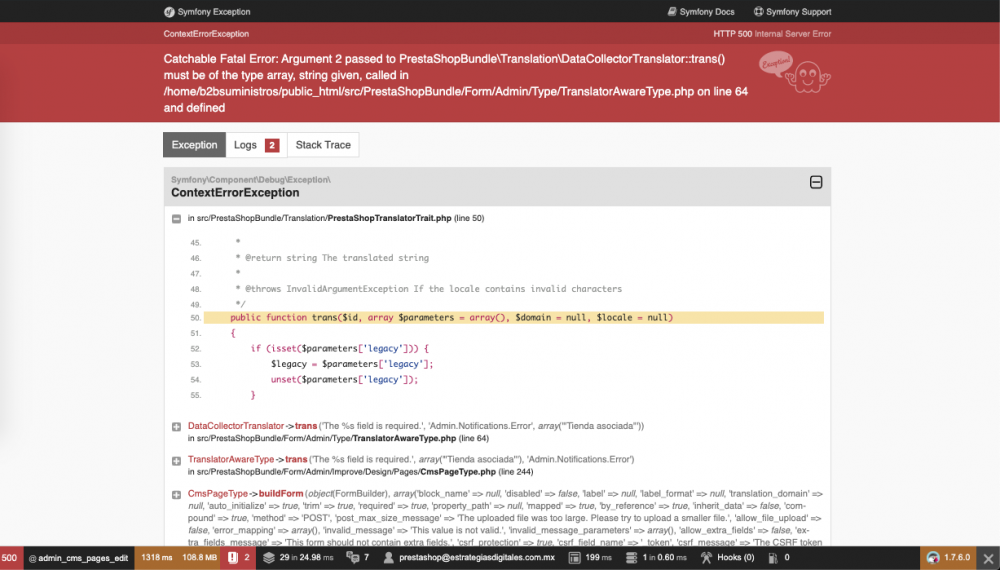Click the error exclamation icon in toolbar

point(233,557)
